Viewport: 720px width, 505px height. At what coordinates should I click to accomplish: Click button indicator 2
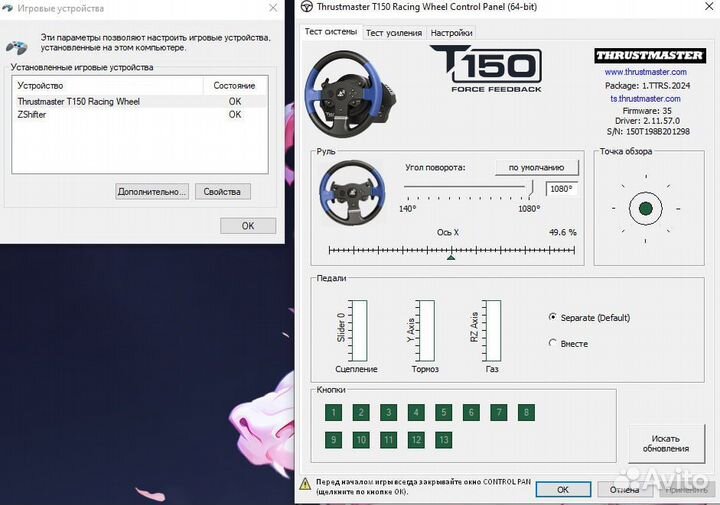(361, 412)
